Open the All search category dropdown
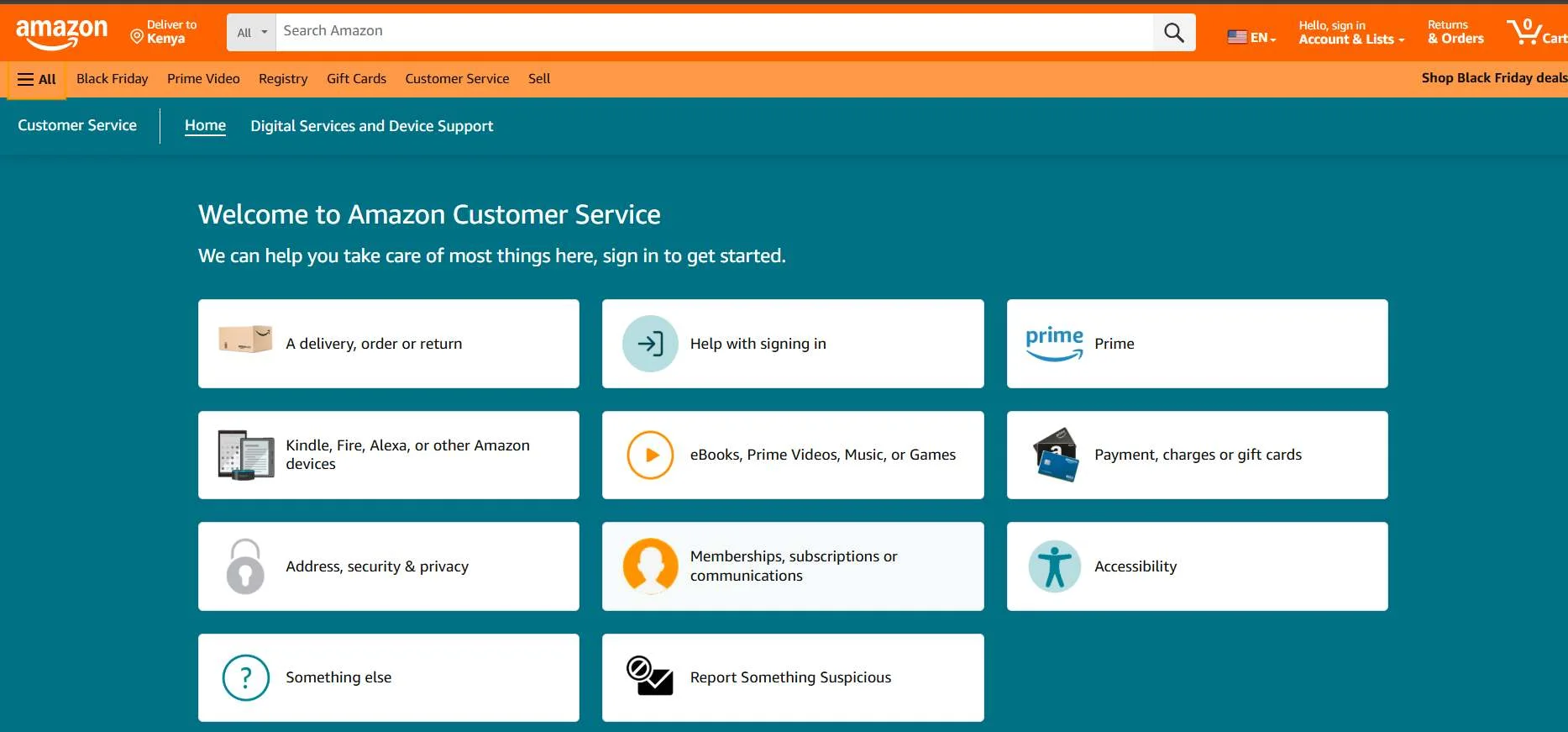 [x=252, y=33]
